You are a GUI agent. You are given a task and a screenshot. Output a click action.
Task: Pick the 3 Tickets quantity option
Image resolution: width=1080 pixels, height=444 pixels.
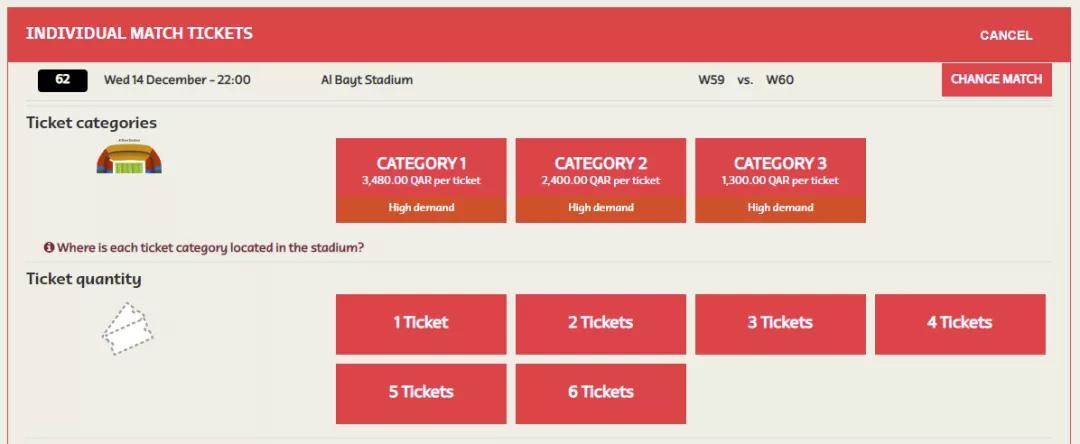(780, 323)
